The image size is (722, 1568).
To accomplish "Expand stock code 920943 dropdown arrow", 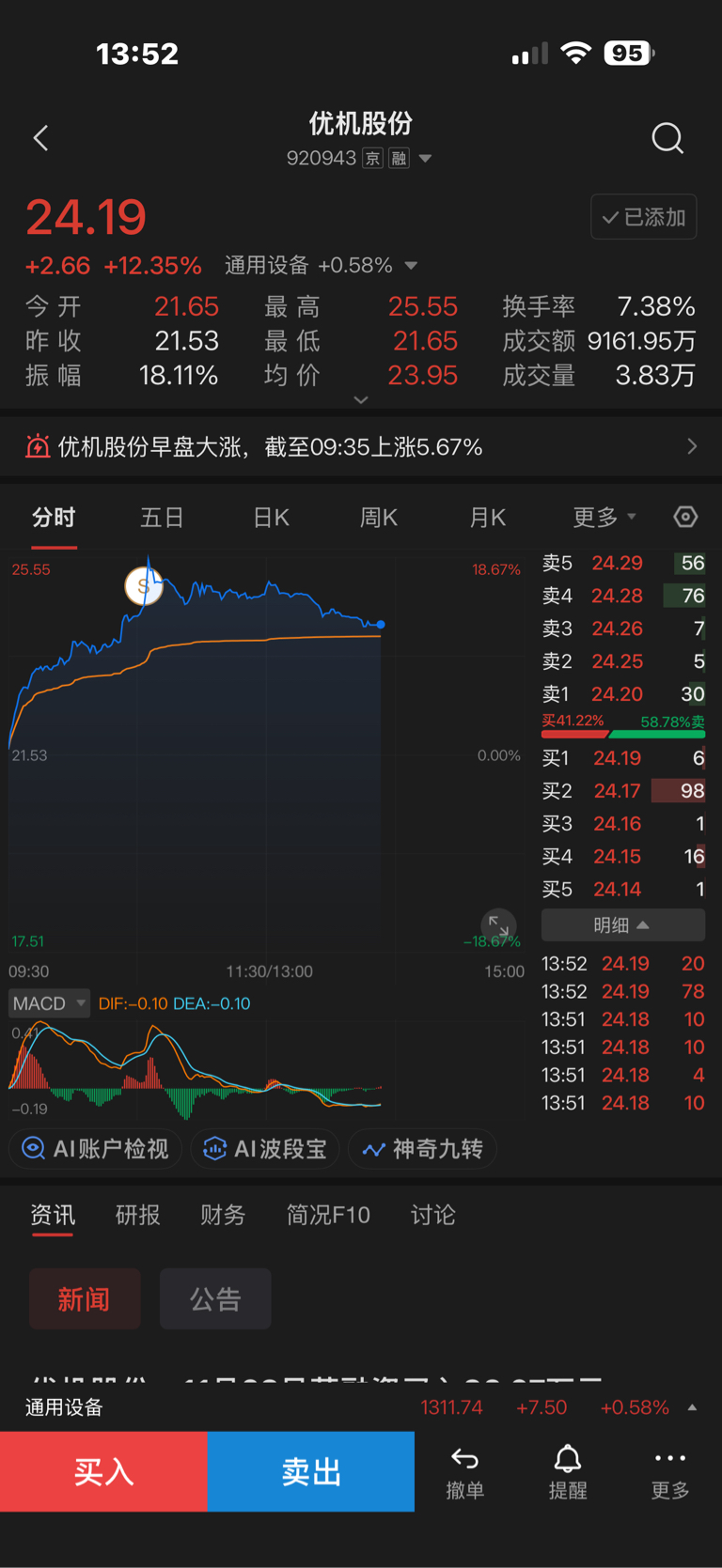I will click(x=425, y=159).
